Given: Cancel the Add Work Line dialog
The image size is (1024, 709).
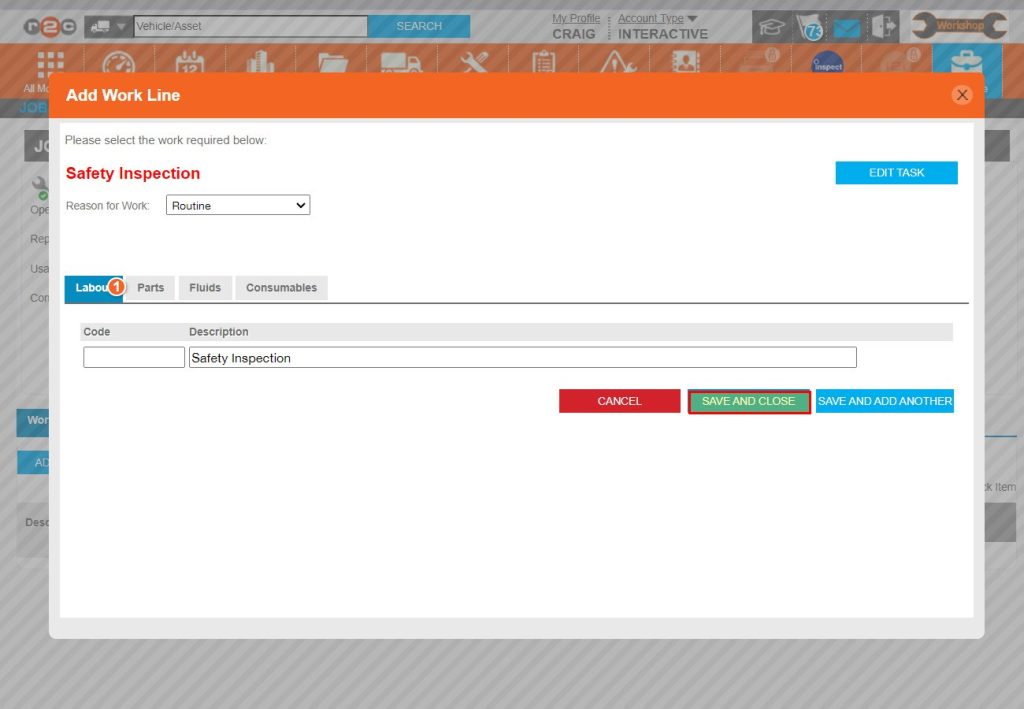Looking at the screenshot, I should point(619,400).
